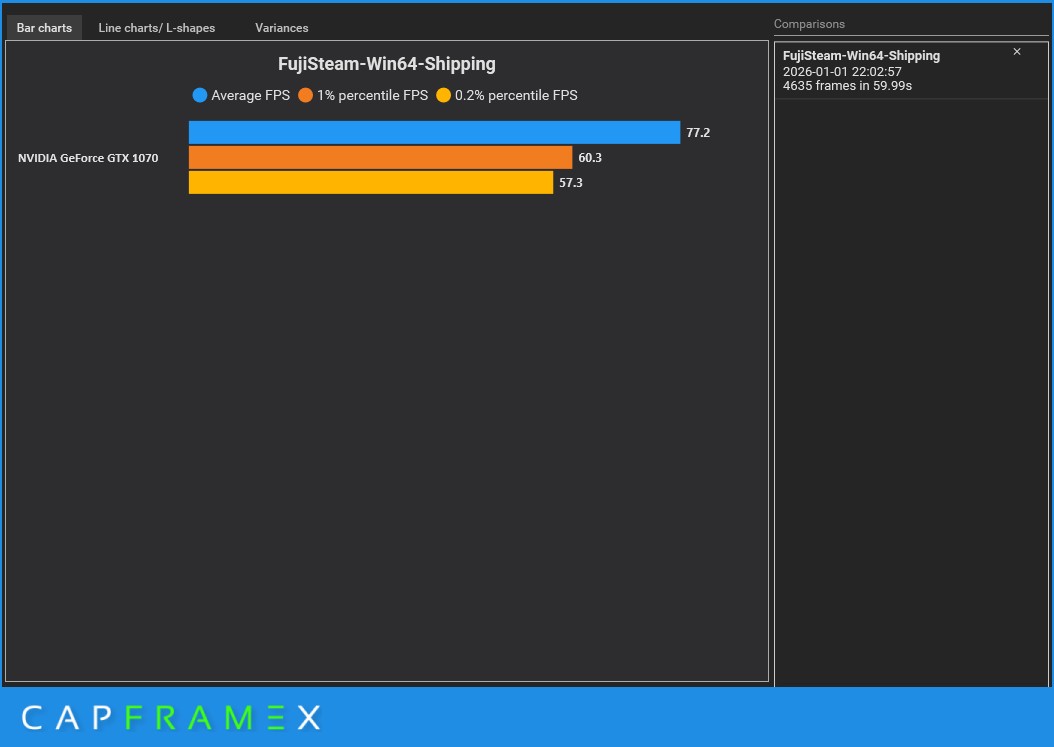Click the 1% percentile FPS legend text

click(372, 95)
